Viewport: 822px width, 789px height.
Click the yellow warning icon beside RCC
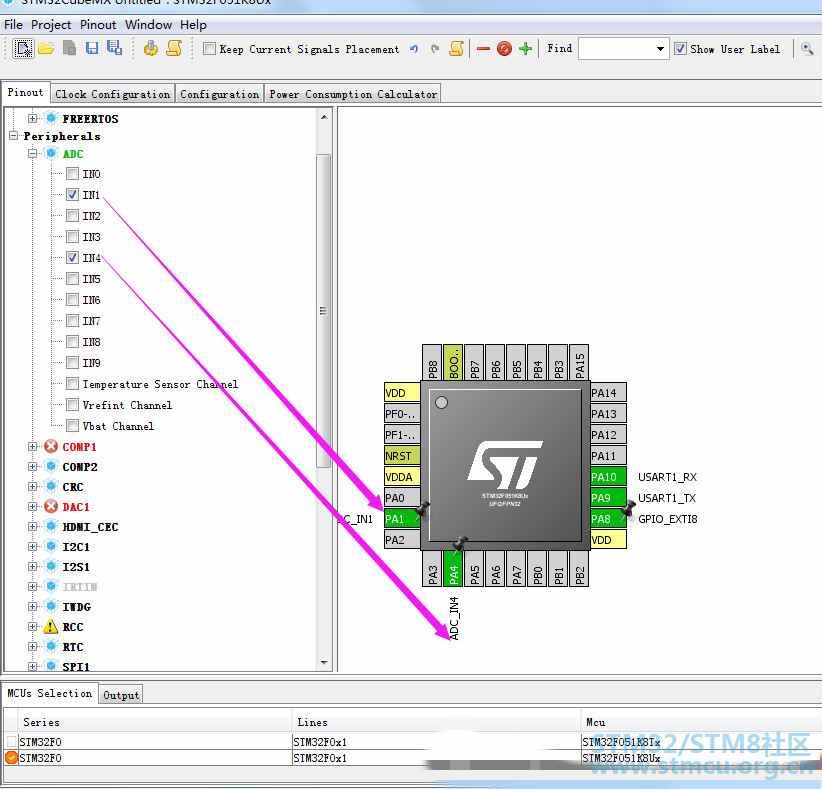tap(51, 626)
